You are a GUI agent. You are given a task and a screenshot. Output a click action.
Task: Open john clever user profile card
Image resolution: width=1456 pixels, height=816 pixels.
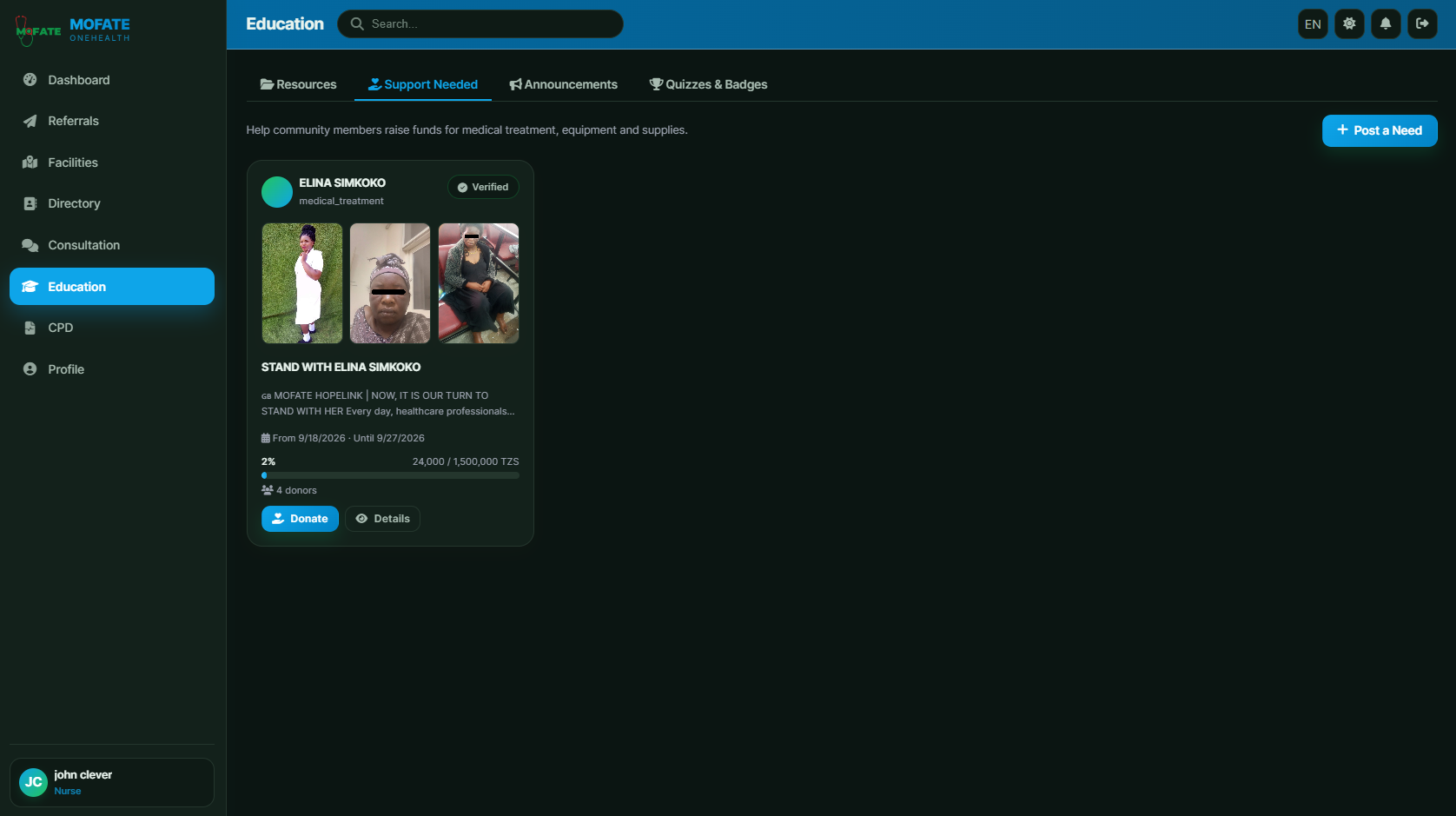coord(112,782)
